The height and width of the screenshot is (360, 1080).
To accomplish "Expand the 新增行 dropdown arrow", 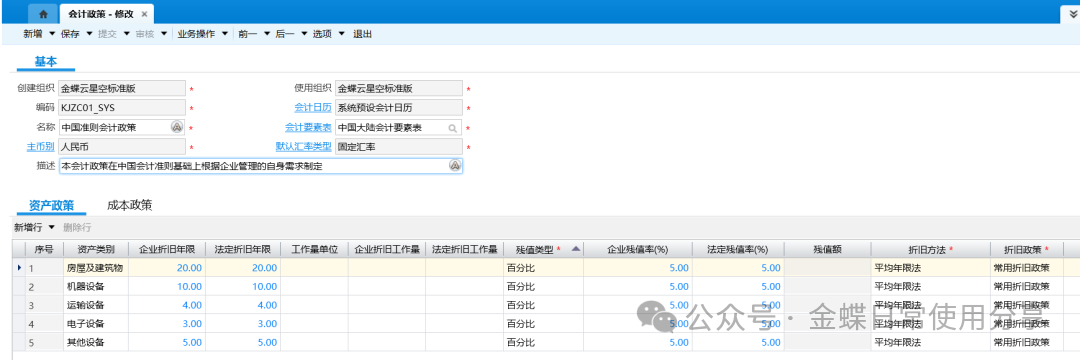I will pos(52,227).
